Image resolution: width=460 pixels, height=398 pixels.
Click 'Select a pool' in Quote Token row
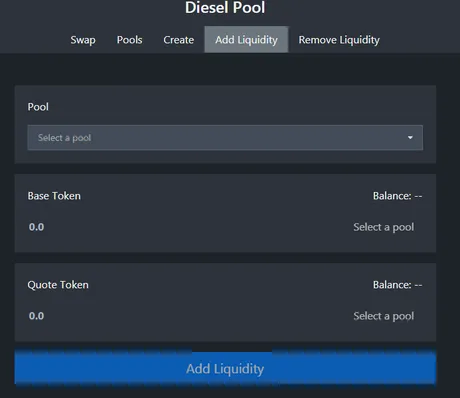click(x=384, y=316)
